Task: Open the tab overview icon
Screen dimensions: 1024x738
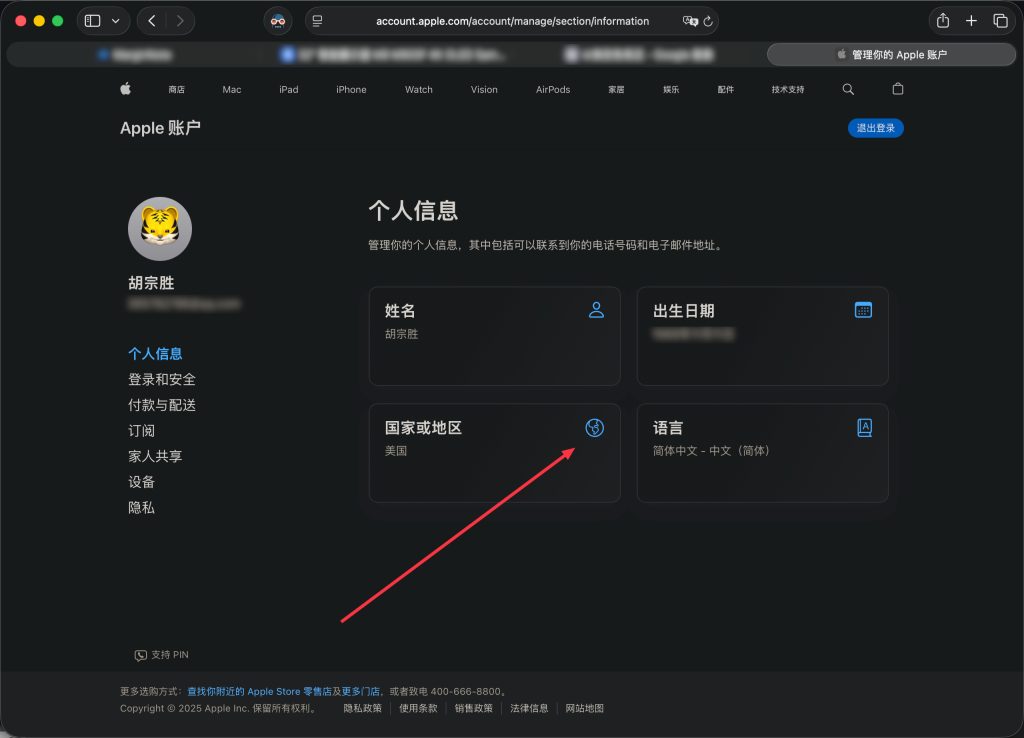Action: [1000, 20]
